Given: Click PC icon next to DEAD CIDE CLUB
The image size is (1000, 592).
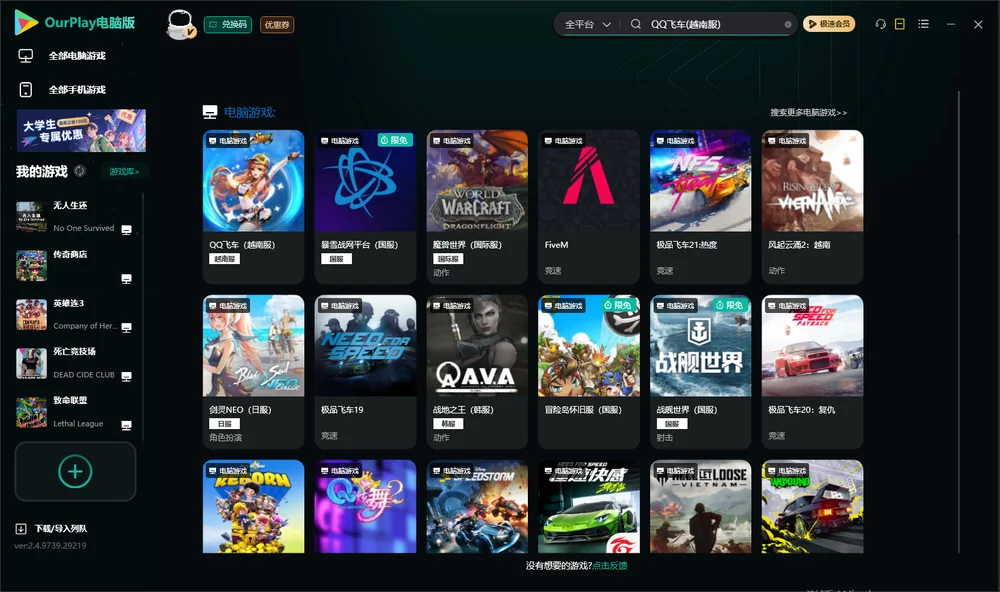Looking at the screenshot, I should click(x=126, y=376).
